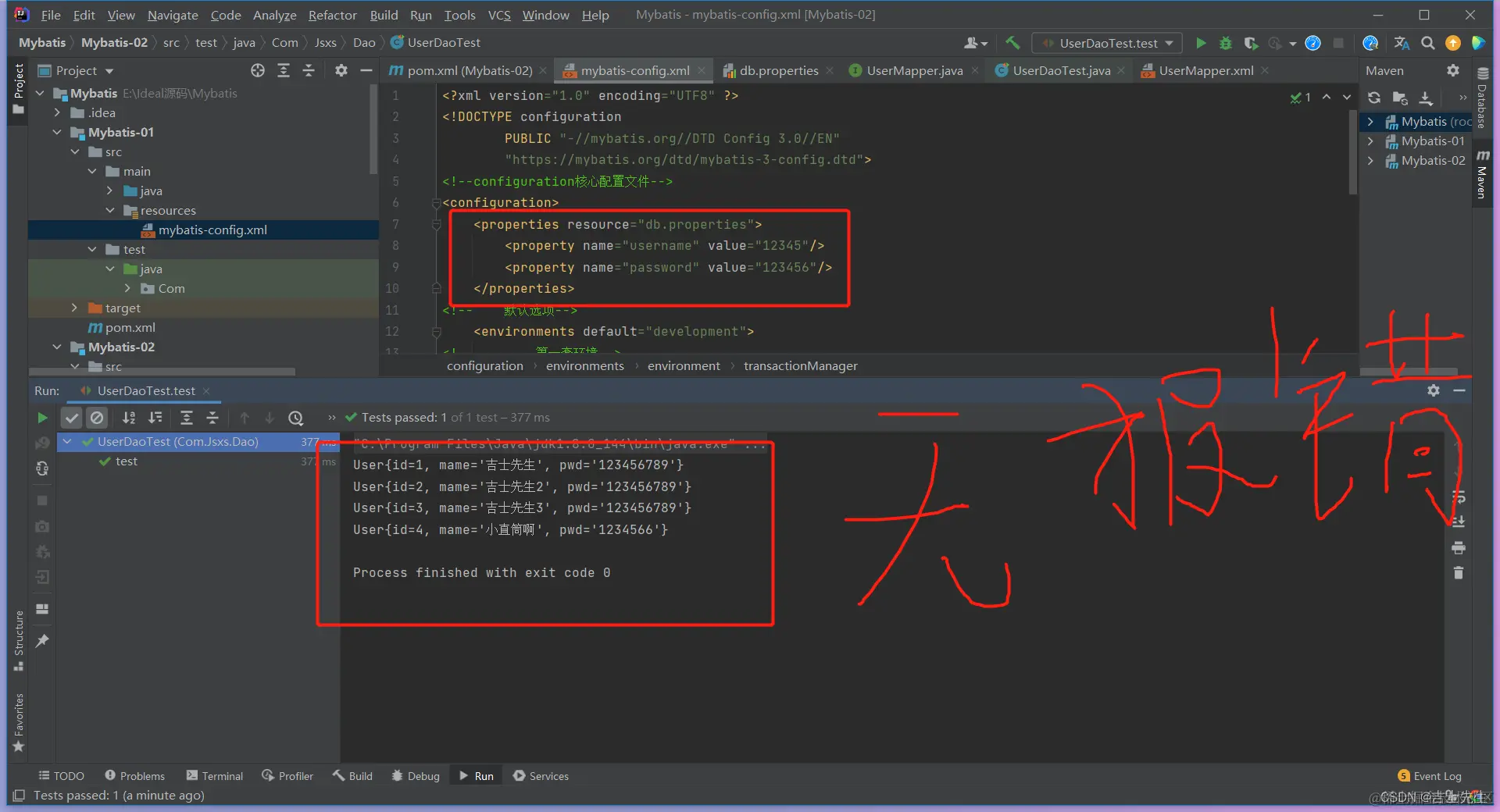Sort test results alphabetically
1500x812 pixels.
click(x=129, y=418)
